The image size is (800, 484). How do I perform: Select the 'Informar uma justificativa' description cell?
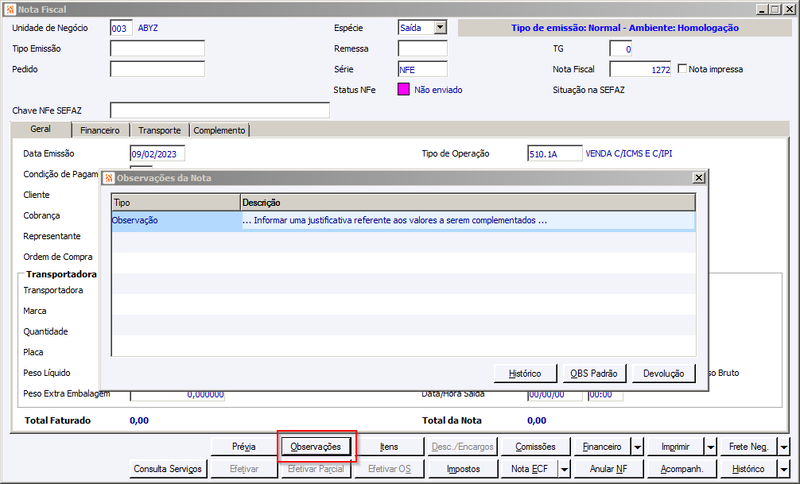(x=468, y=220)
